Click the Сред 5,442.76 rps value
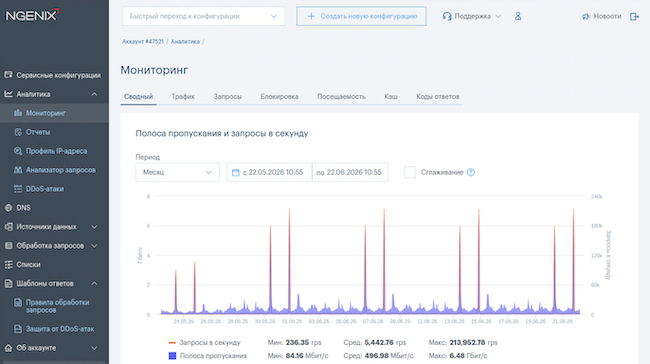This screenshot has width=650, height=364. click(x=385, y=342)
